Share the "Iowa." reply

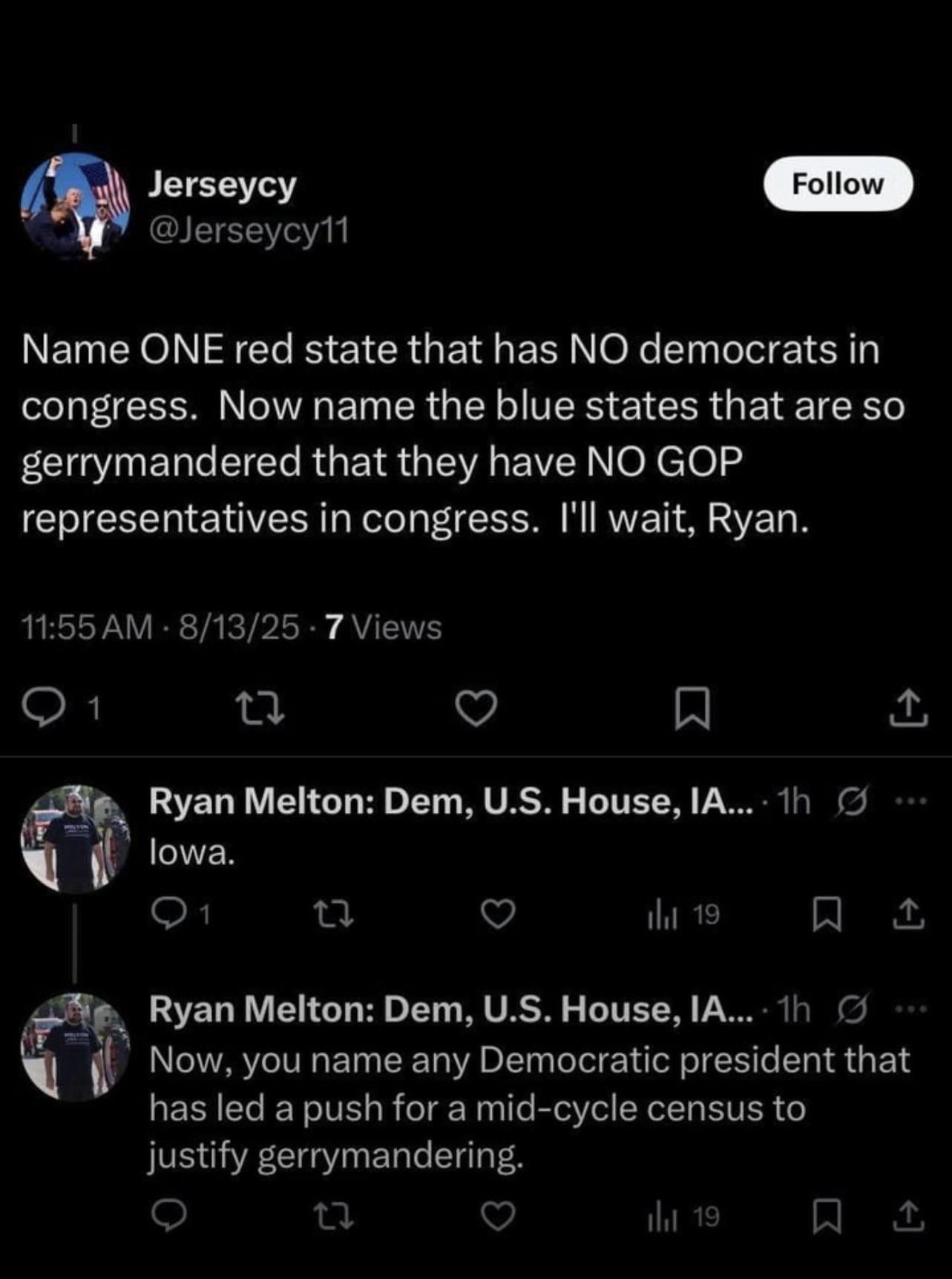pyautogui.click(x=908, y=915)
